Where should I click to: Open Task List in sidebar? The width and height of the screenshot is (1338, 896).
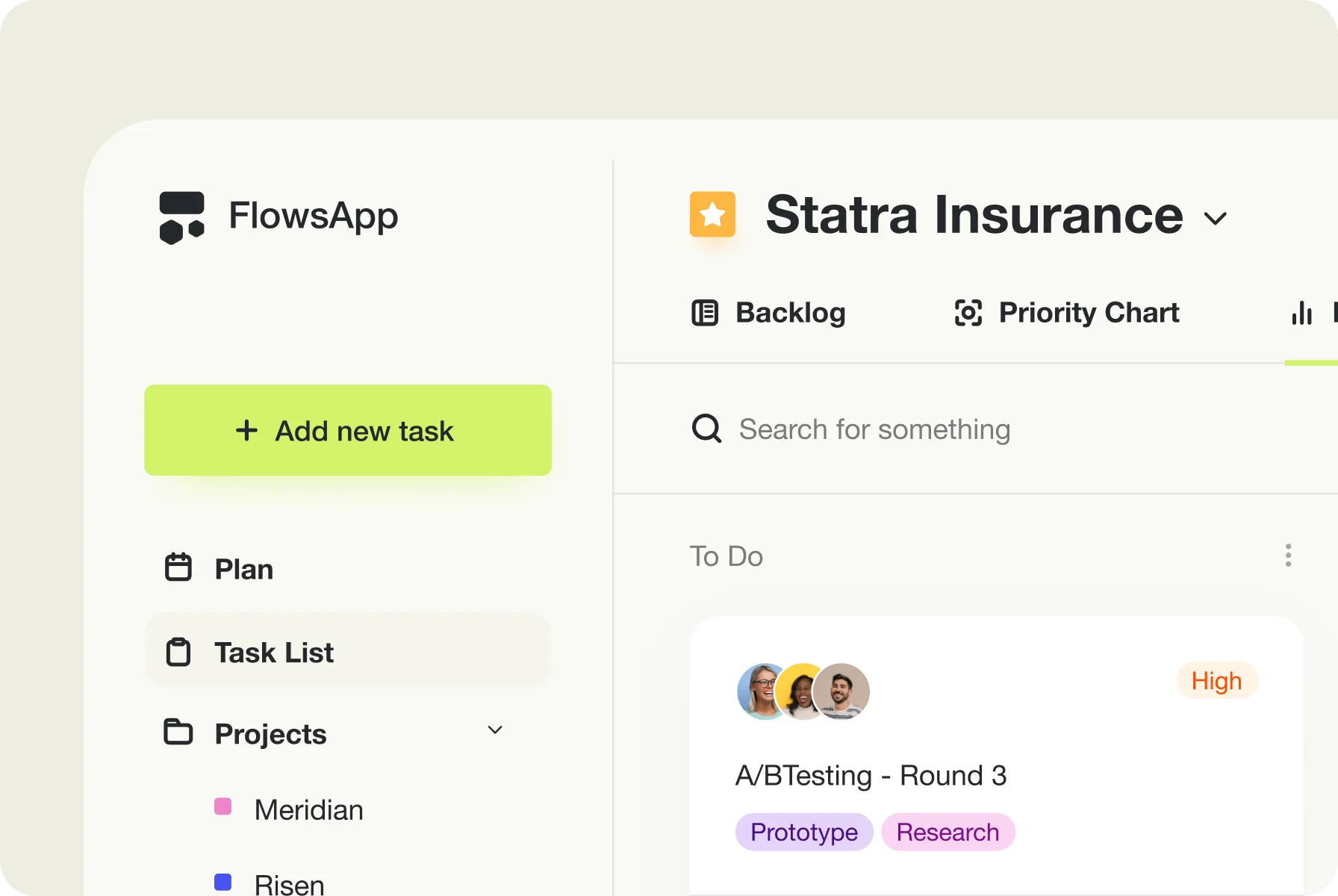pyautogui.click(x=348, y=650)
